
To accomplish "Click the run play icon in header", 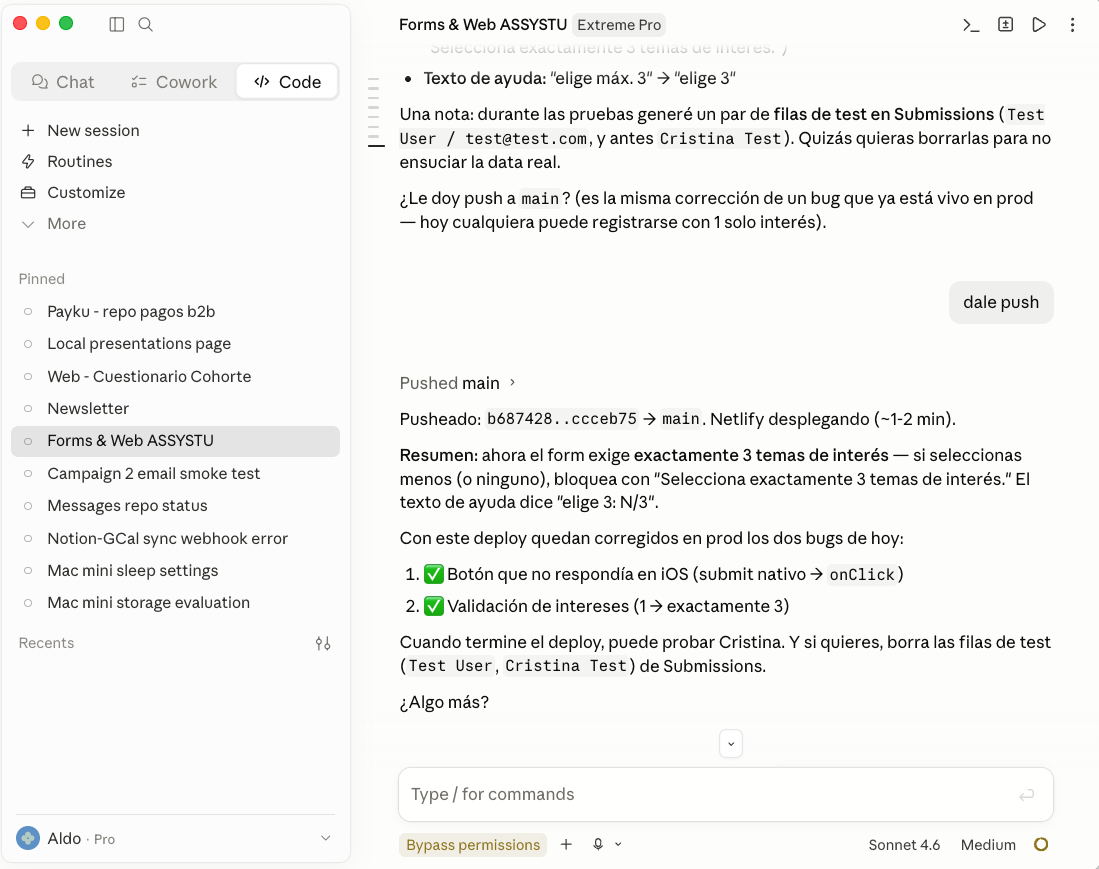I will point(1039,25).
